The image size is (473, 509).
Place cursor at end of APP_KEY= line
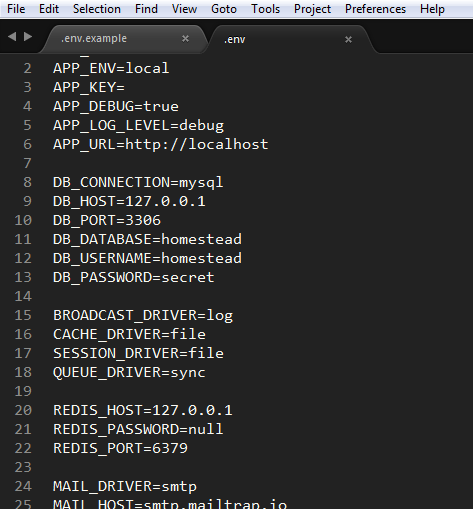coord(125,88)
